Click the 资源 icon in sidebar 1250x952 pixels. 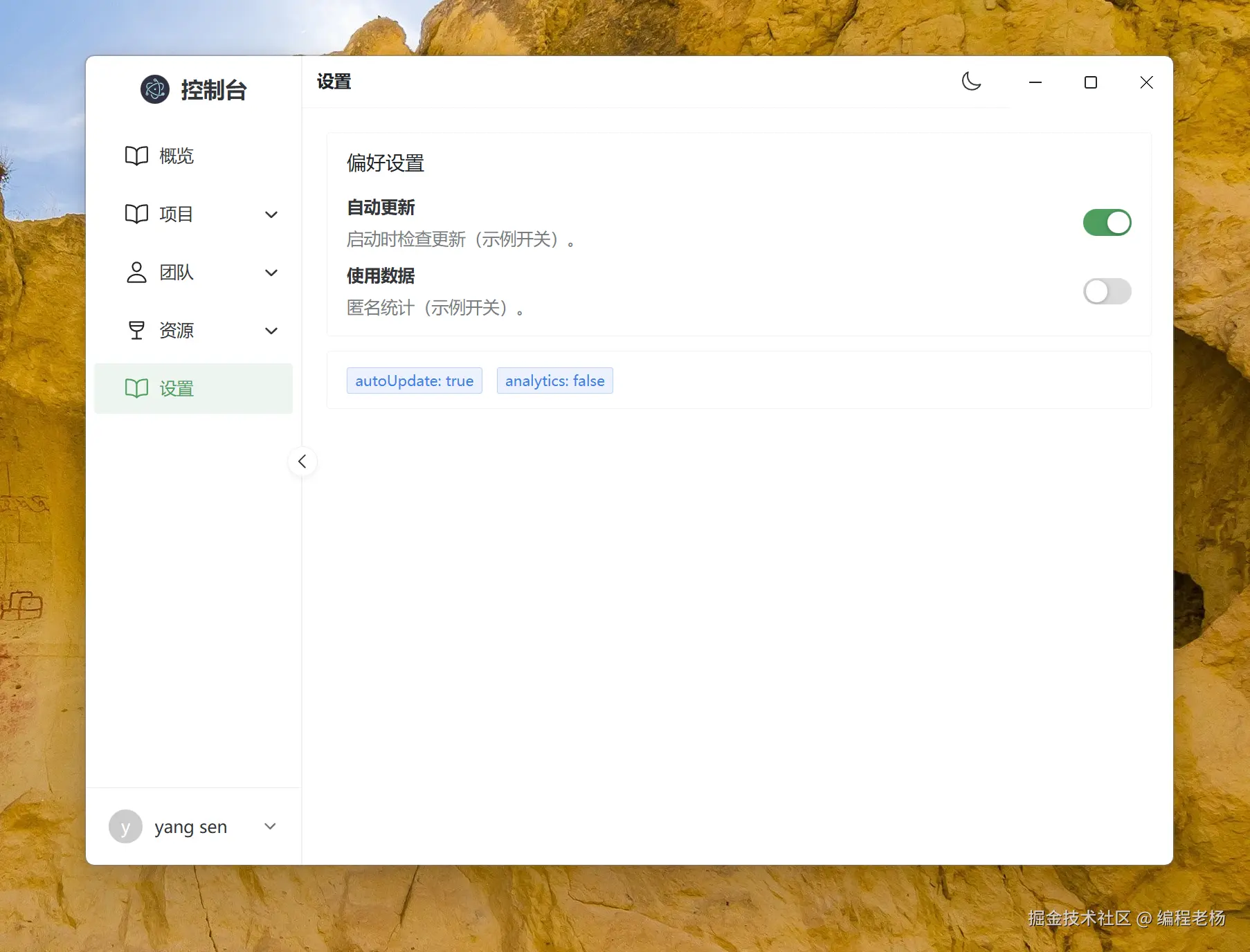point(136,330)
